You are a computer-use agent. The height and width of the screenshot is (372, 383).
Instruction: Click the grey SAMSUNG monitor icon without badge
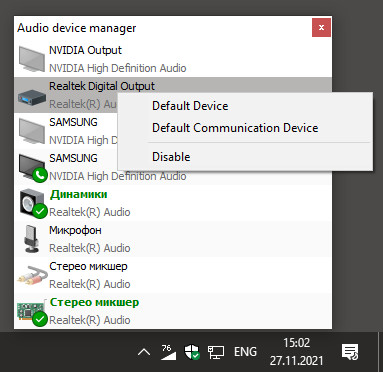pyautogui.click(x=31, y=131)
